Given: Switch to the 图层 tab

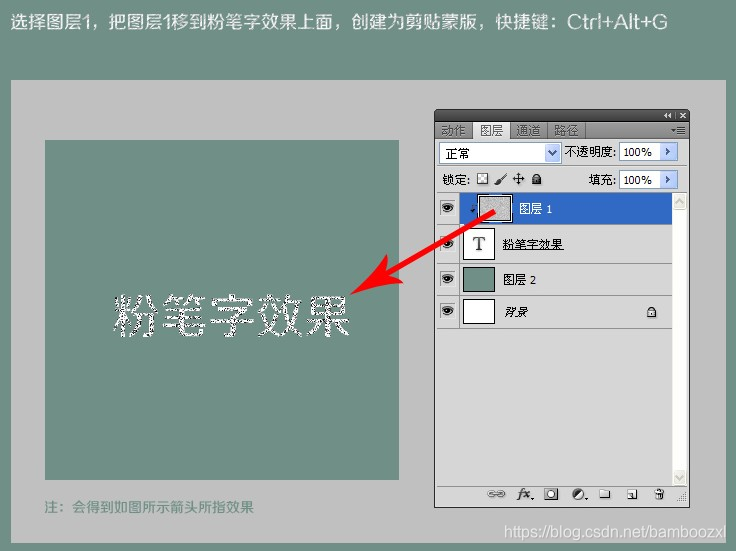Looking at the screenshot, I should click(x=491, y=130).
